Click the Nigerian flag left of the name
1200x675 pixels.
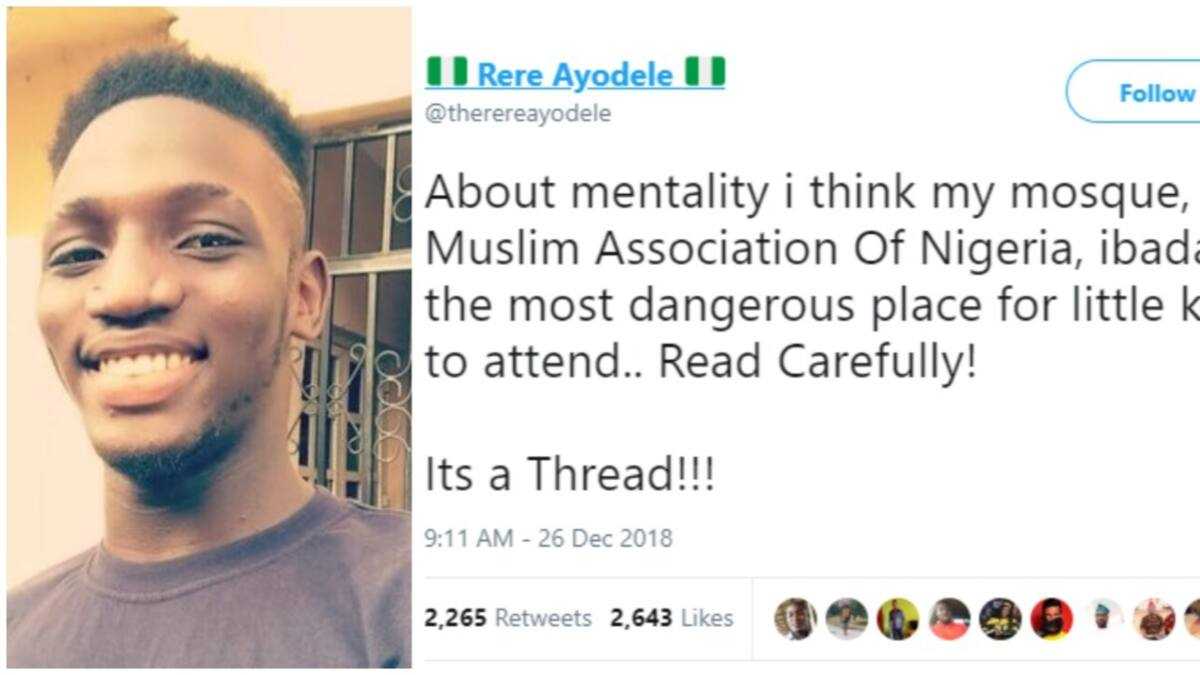(448, 73)
